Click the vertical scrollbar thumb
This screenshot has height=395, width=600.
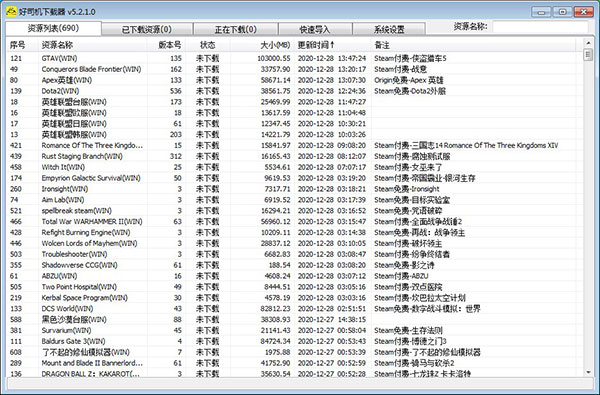(588, 55)
